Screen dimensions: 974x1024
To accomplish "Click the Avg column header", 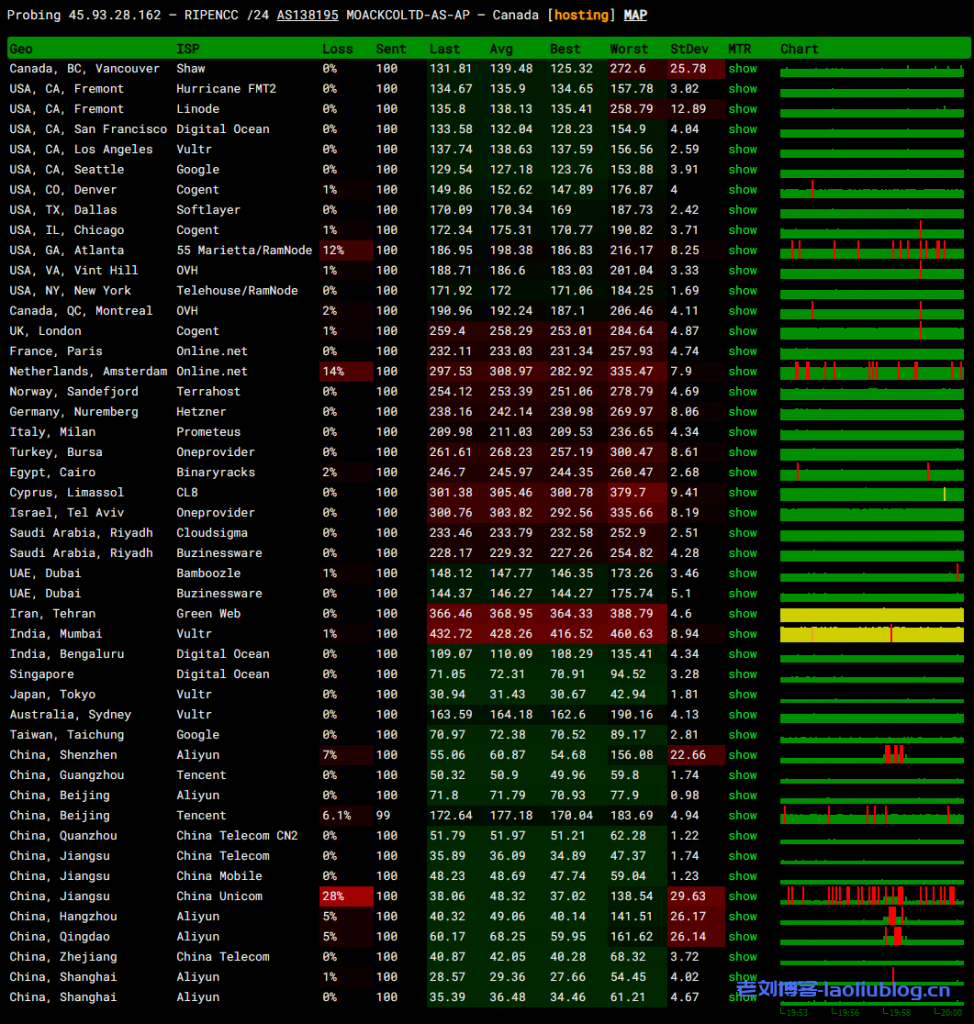I will click(501, 49).
